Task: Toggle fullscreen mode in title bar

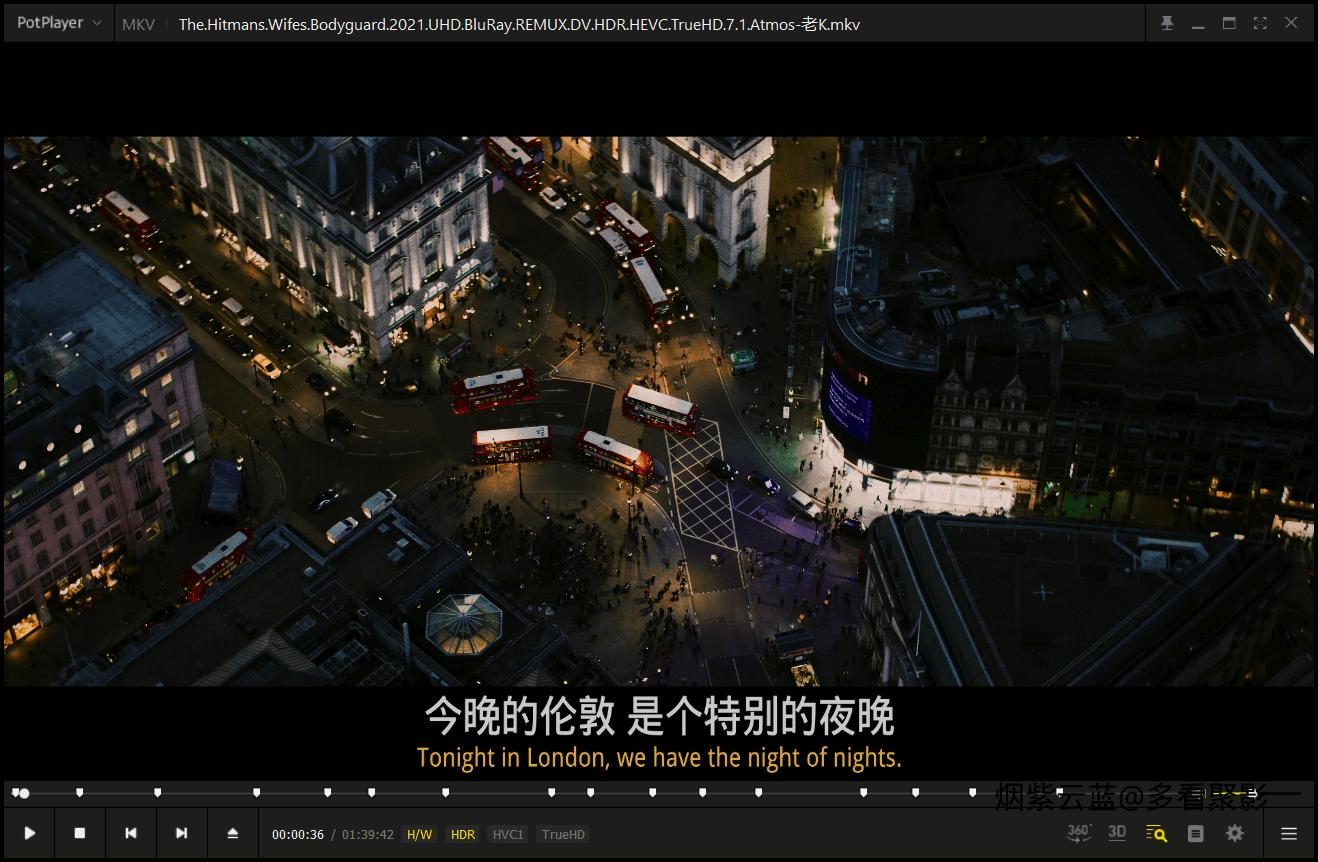Action: [1259, 22]
